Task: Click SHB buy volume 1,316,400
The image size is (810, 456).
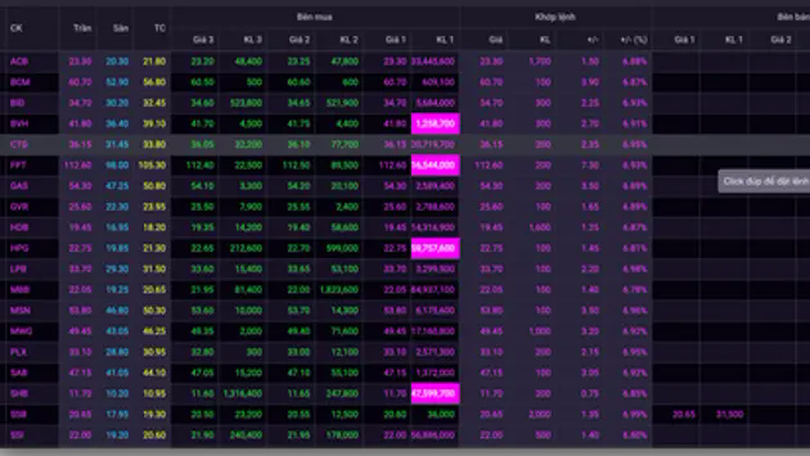Action: click(x=243, y=394)
